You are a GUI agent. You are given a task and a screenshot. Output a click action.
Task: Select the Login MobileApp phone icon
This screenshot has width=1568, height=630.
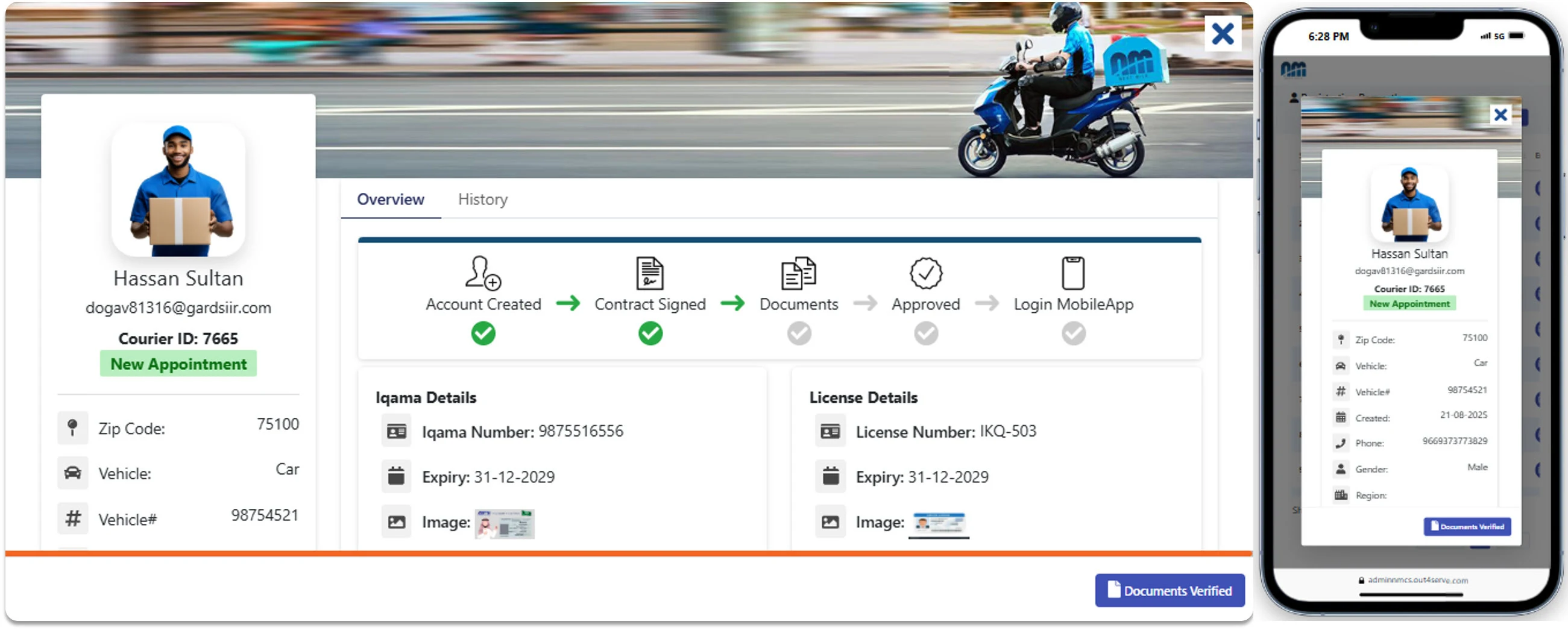(1073, 275)
